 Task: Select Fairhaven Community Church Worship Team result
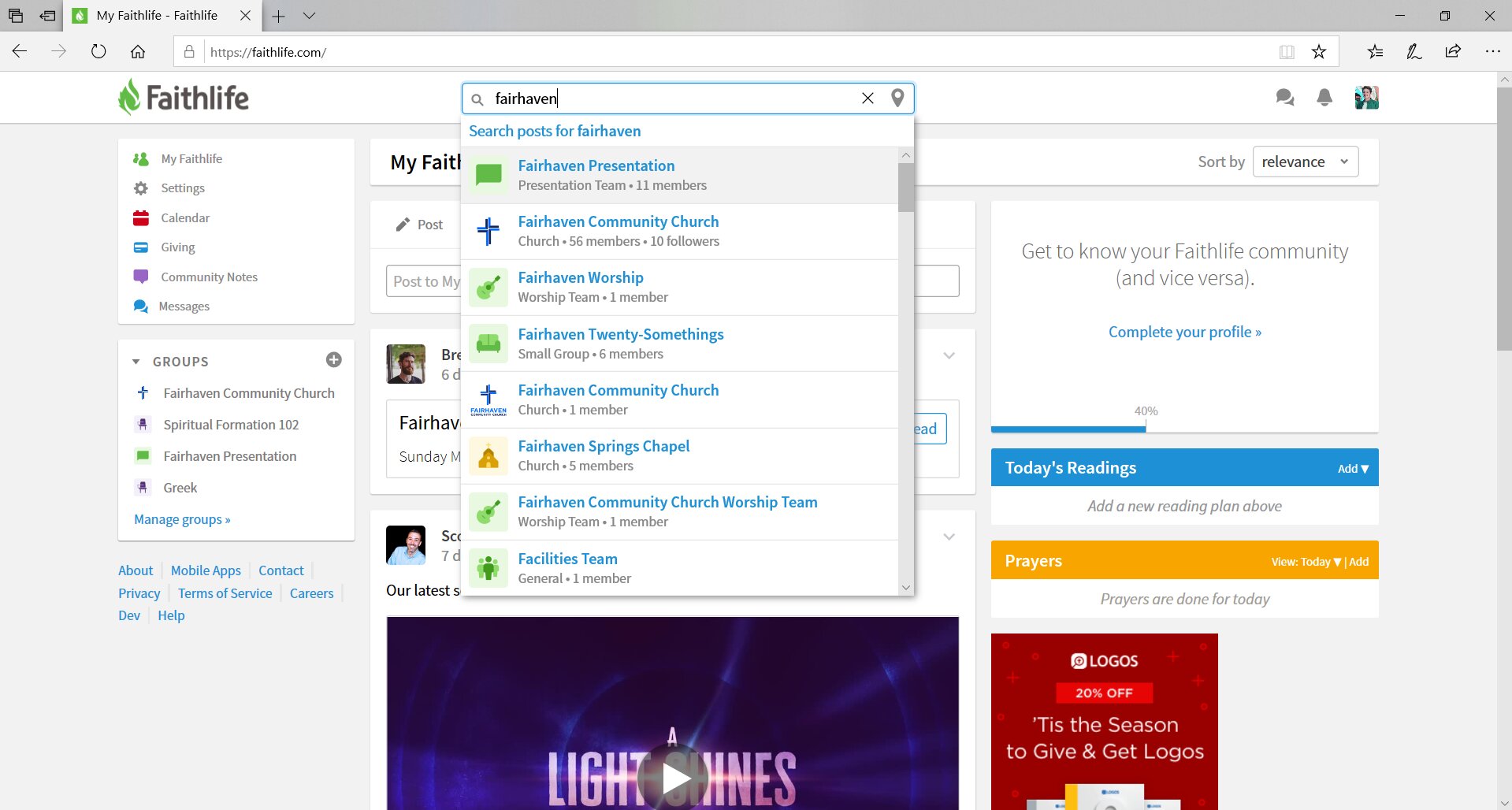click(680, 511)
